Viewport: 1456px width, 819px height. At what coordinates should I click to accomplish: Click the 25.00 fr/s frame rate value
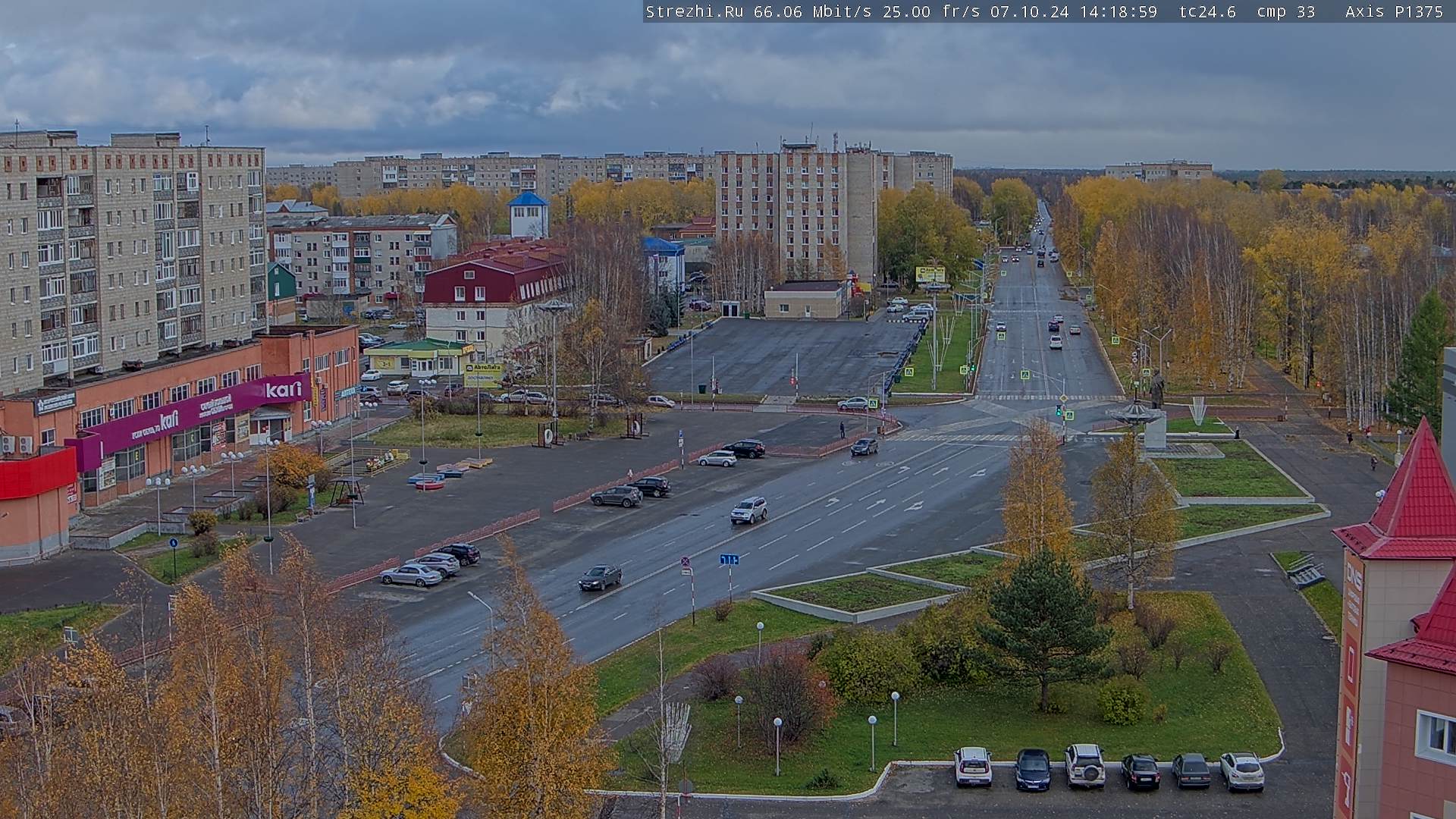point(931,12)
